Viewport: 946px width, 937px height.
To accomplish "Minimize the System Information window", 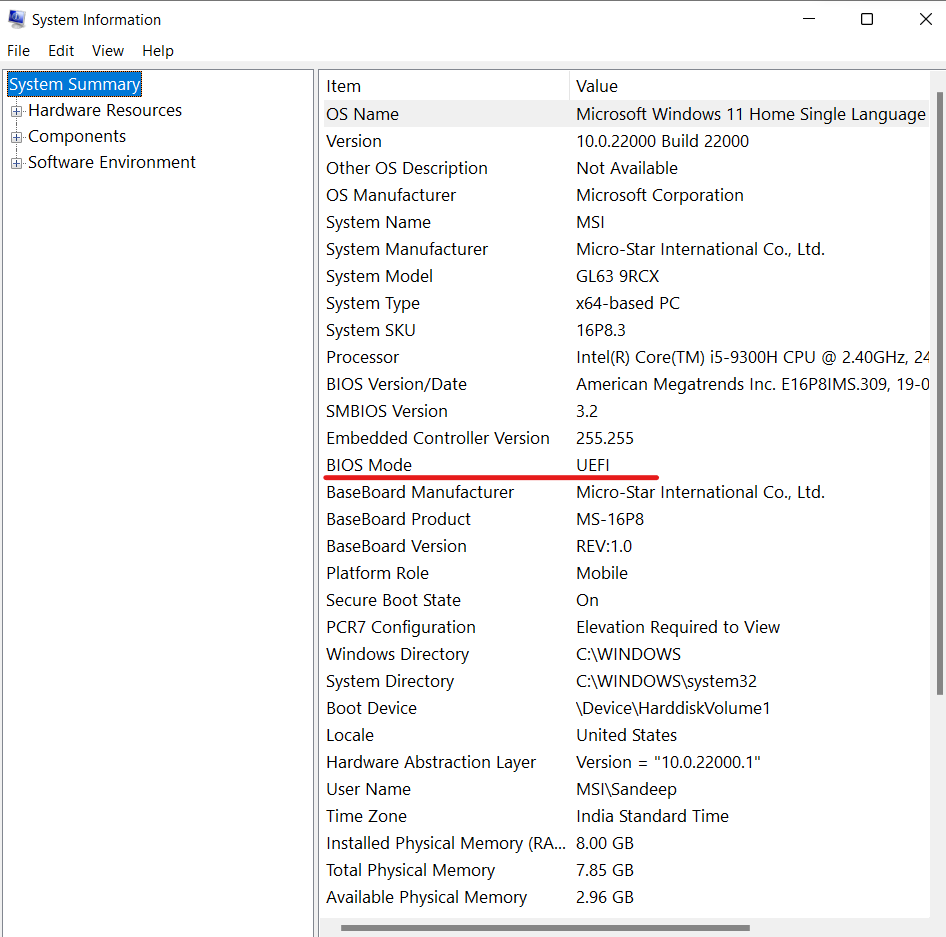I will pos(809,19).
